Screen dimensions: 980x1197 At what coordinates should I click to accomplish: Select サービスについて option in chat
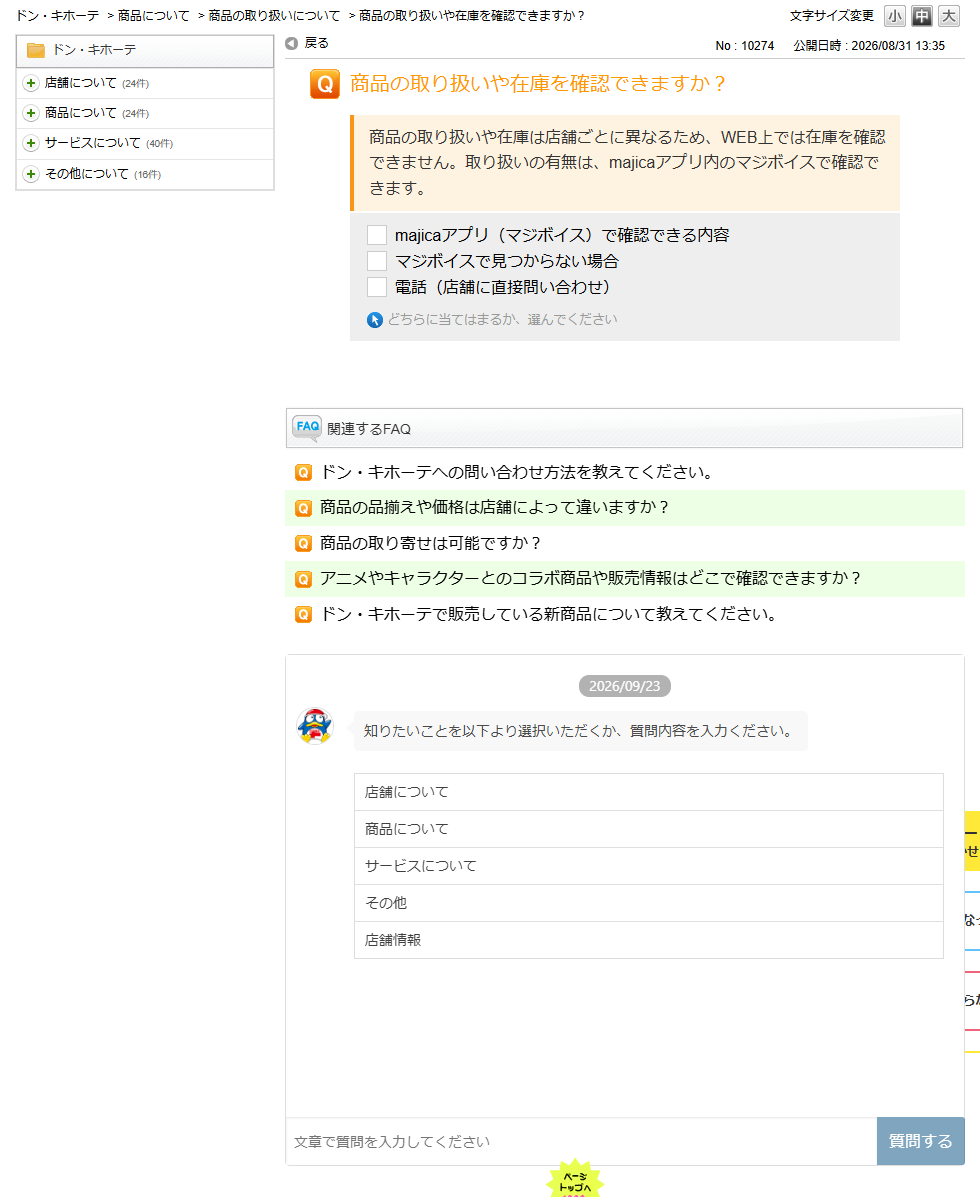coord(649,866)
